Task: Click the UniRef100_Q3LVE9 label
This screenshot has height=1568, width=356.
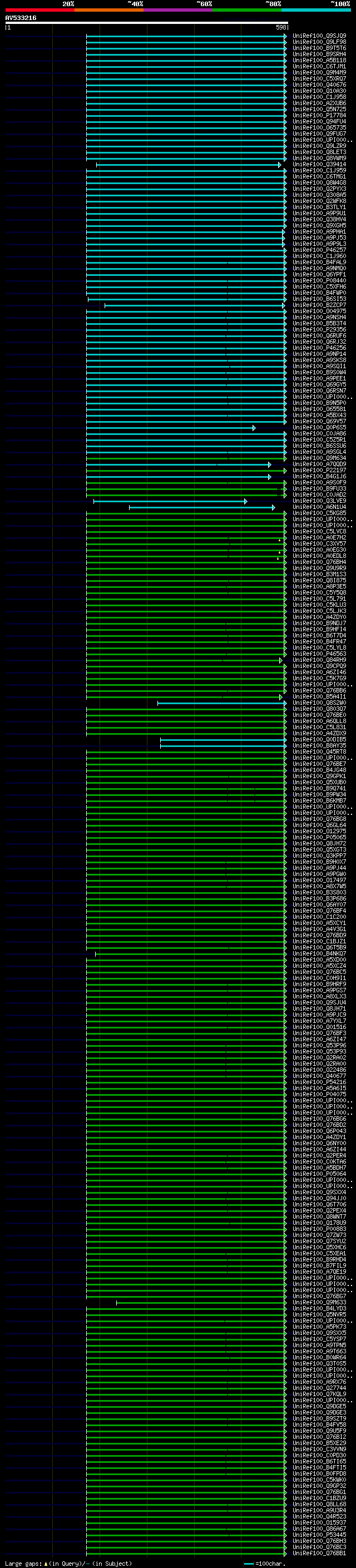Action: (x=319, y=501)
